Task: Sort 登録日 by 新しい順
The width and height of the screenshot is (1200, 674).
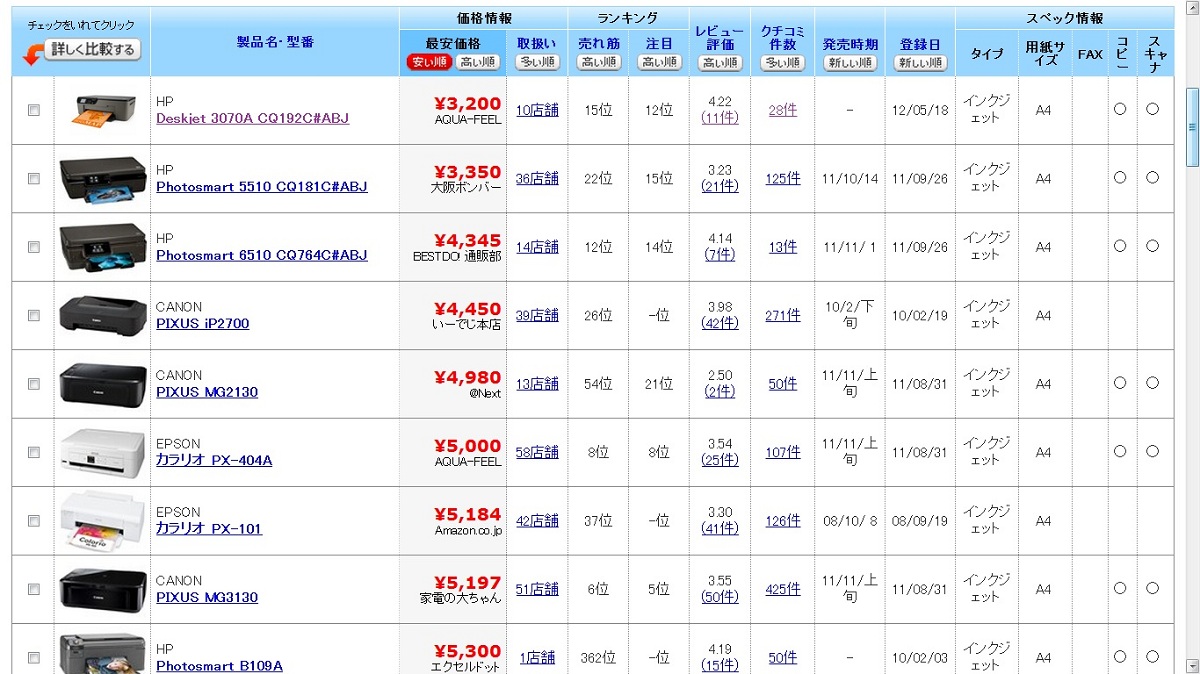Action: point(920,63)
